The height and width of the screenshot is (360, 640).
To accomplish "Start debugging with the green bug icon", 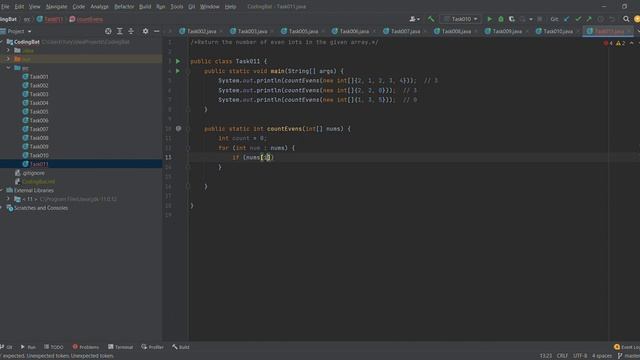I will click(x=501, y=19).
